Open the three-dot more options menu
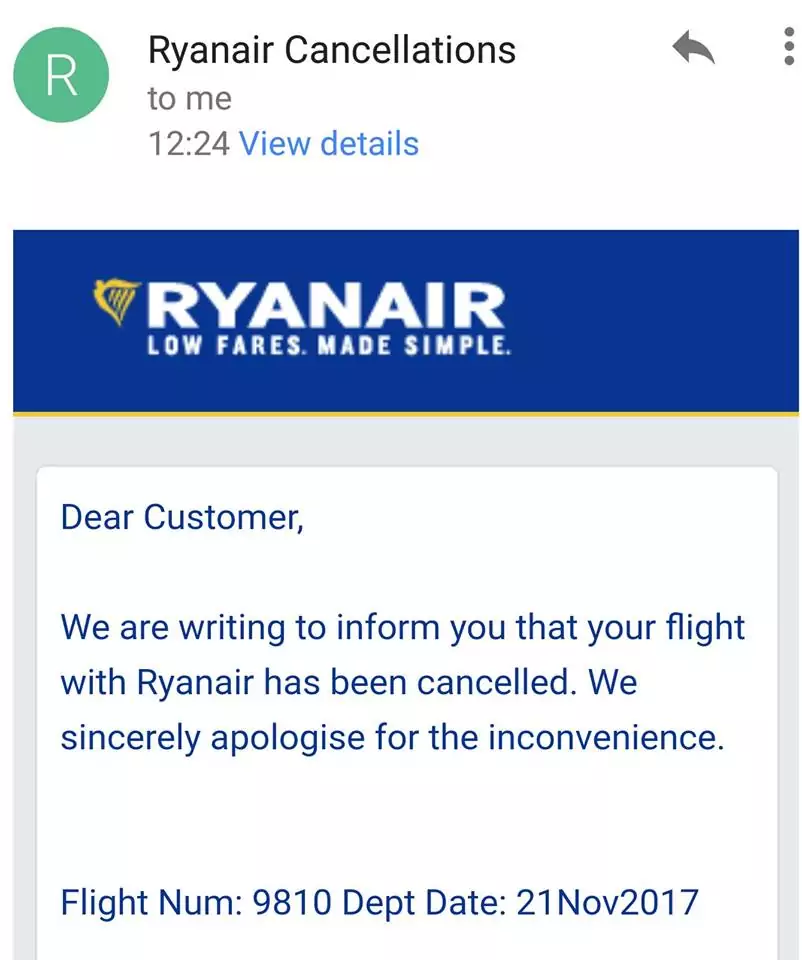This screenshot has width=802, height=960. (789, 46)
